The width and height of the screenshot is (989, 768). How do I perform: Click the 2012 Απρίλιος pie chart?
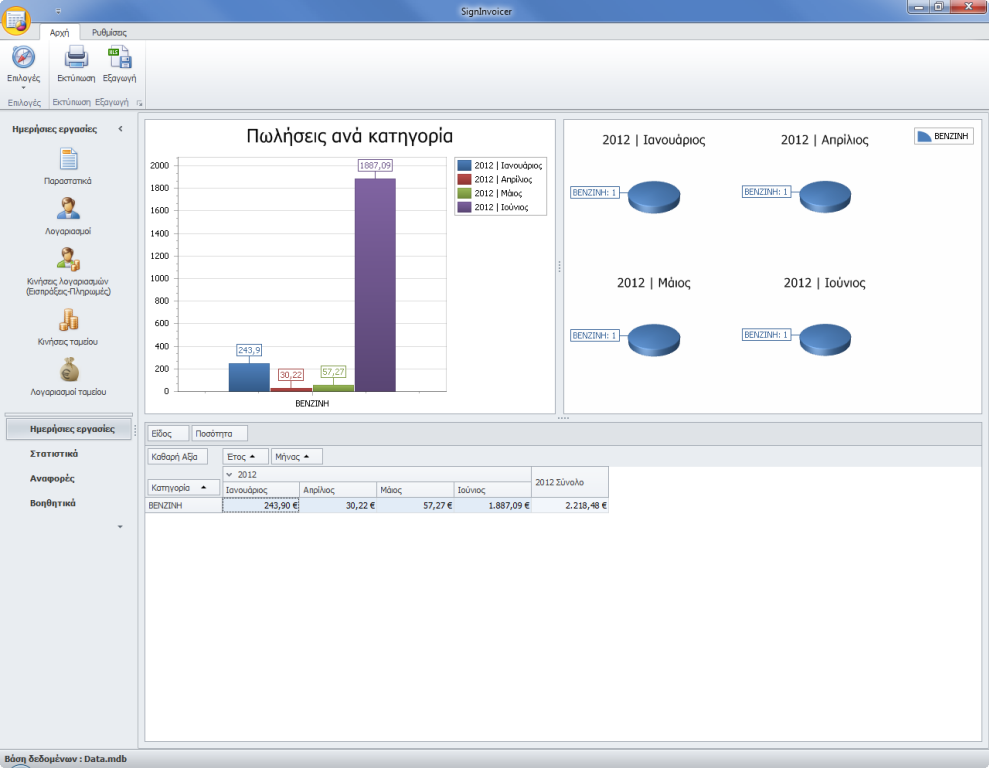(825, 196)
